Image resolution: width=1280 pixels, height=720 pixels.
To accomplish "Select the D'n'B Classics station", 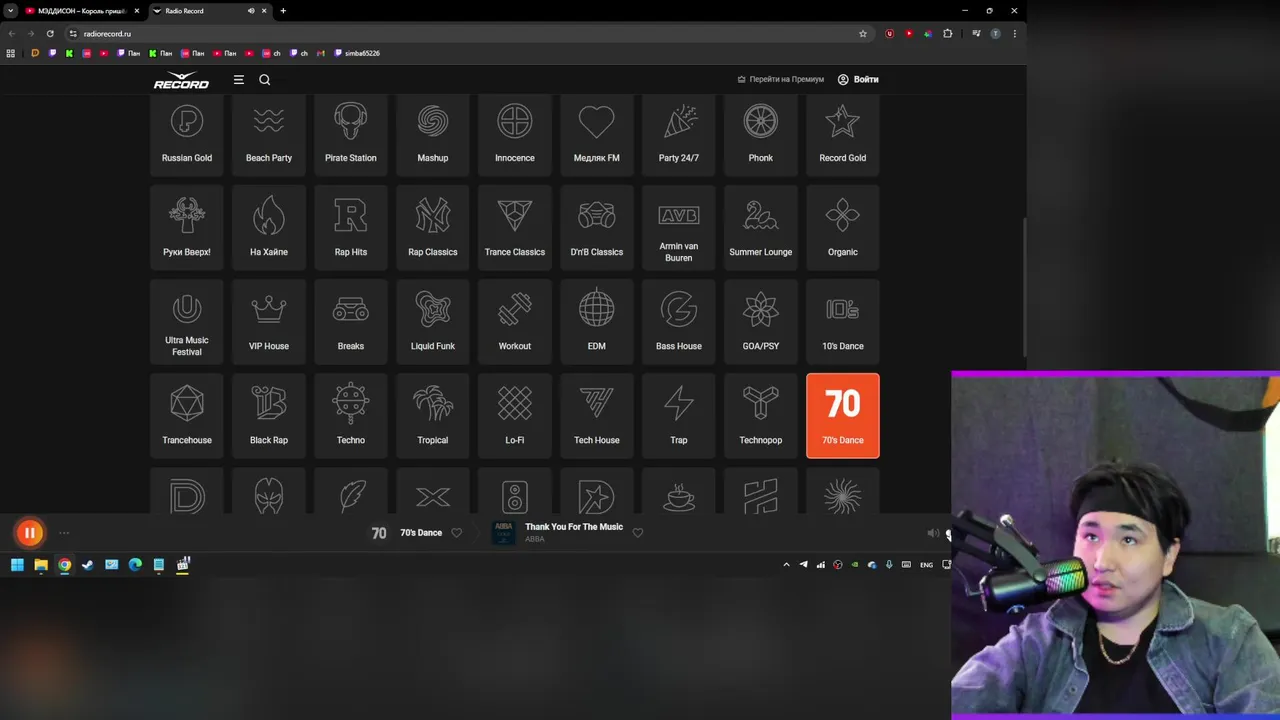I will coord(597,227).
